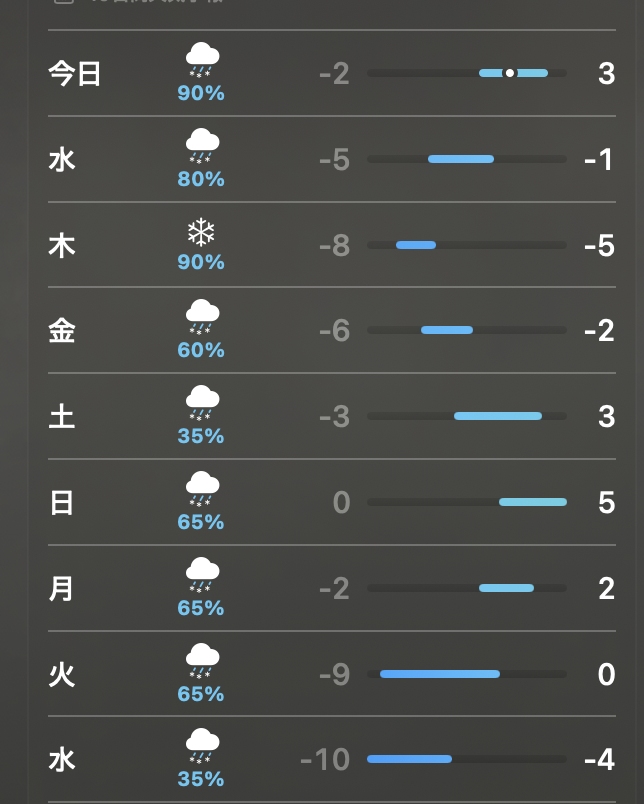Click the weather icon beside the -10 low
The image size is (644, 804).
click(x=202, y=747)
